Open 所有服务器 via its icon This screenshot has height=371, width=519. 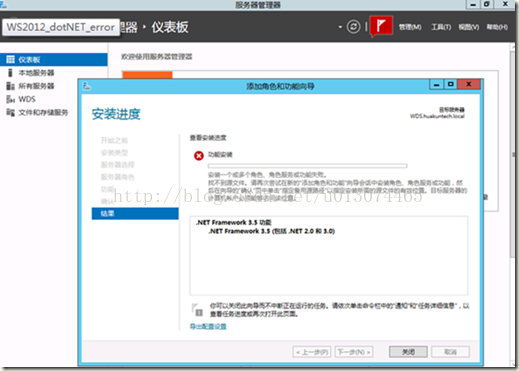tap(10, 86)
